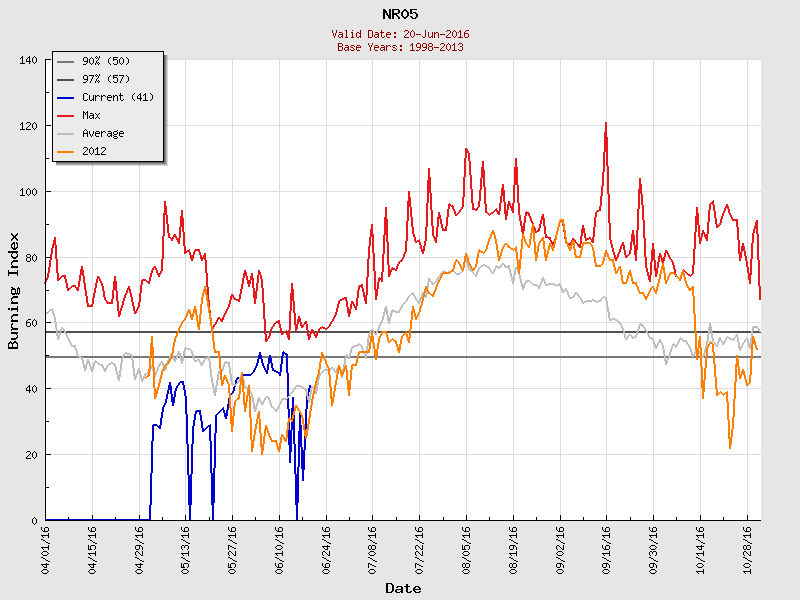This screenshot has width=800, height=600.
Task: Click the 10/28/16 date tick label
Action: coord(746,549)
